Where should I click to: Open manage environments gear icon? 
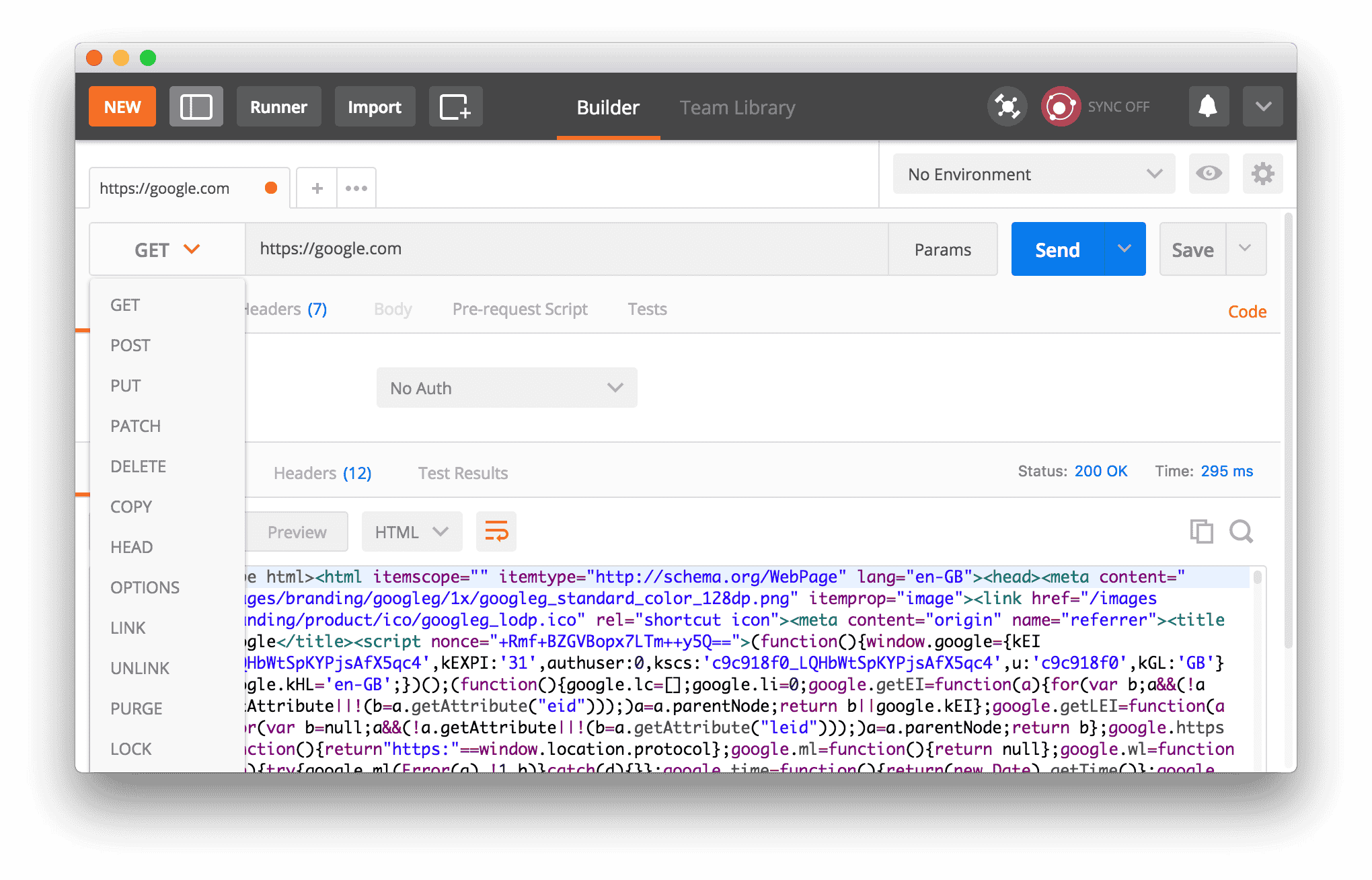click(1262, 174)
